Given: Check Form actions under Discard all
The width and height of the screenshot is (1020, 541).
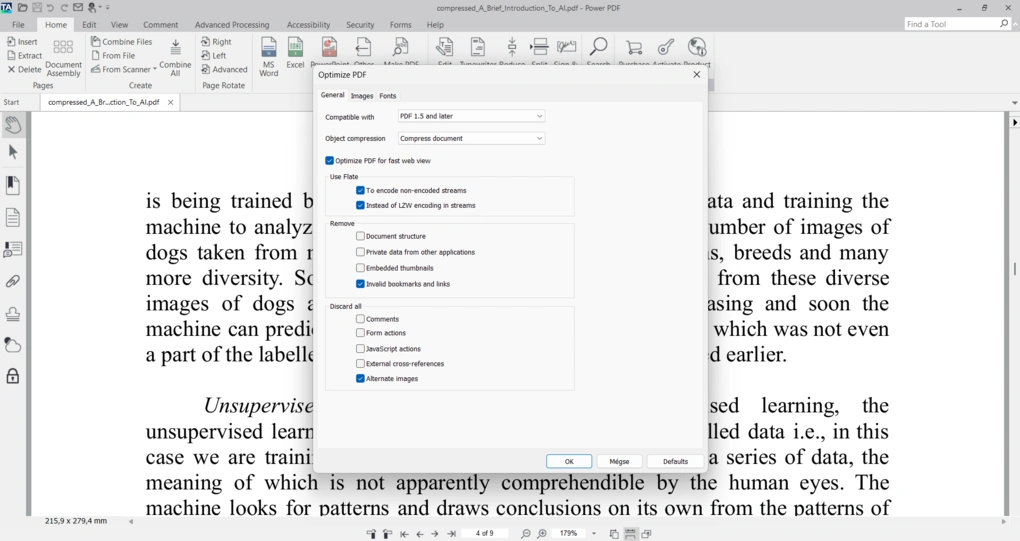Looking at the screenshot, I should (x=360, y=332).
